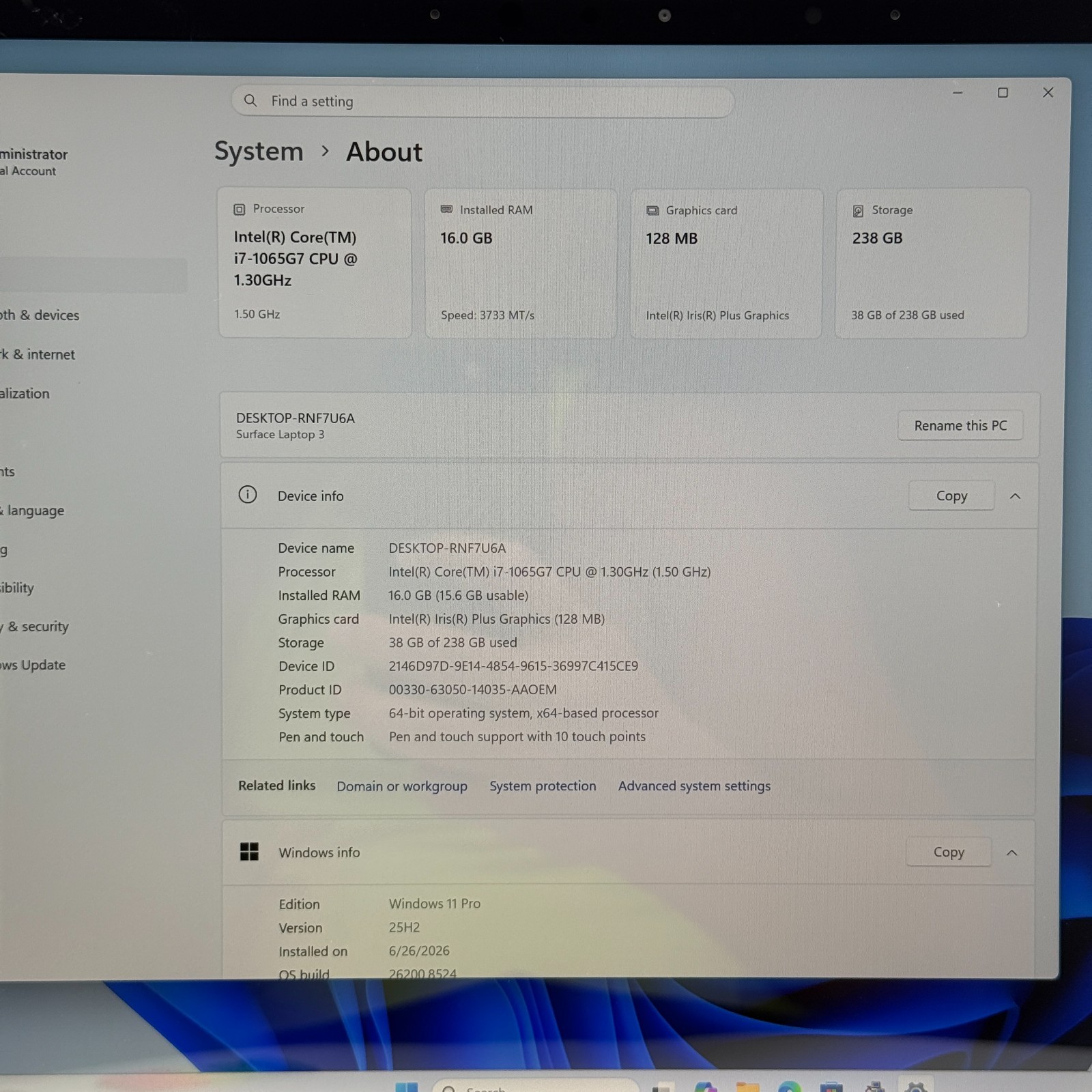Open Bluetooth & devices in the sidebar
This screenshot has width=1092, height=1092.
click(x=40, y=315)
